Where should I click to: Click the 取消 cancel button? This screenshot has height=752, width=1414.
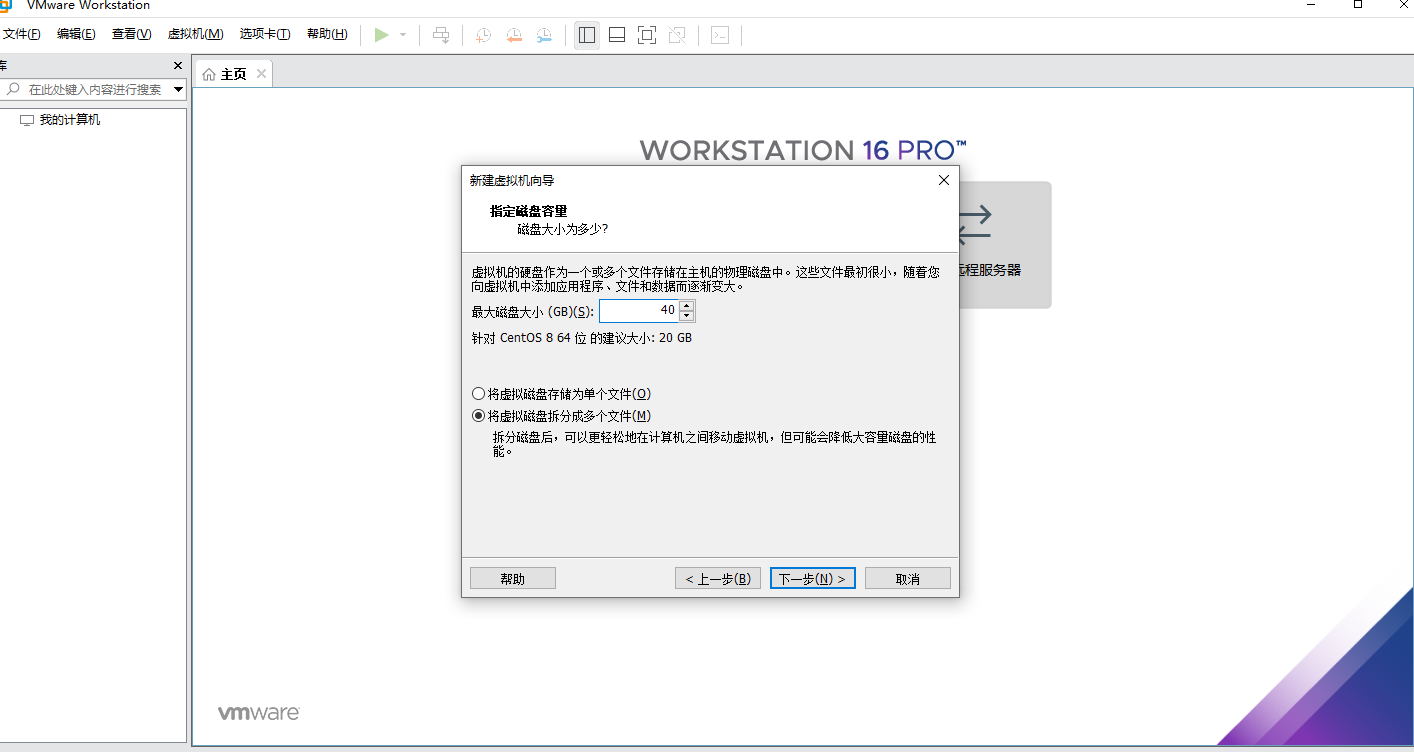coord(908,579)
